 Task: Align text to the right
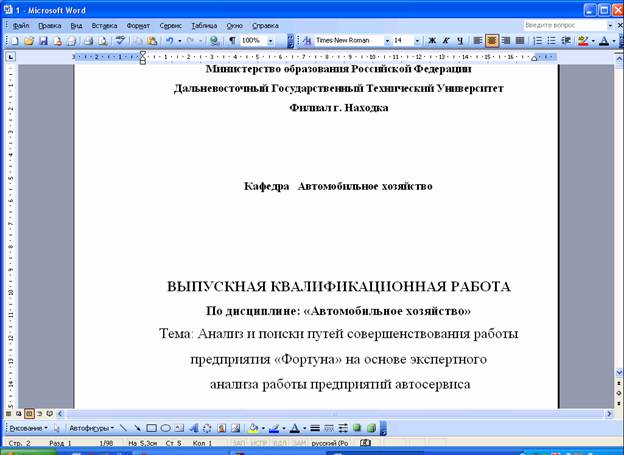[506, 41]
